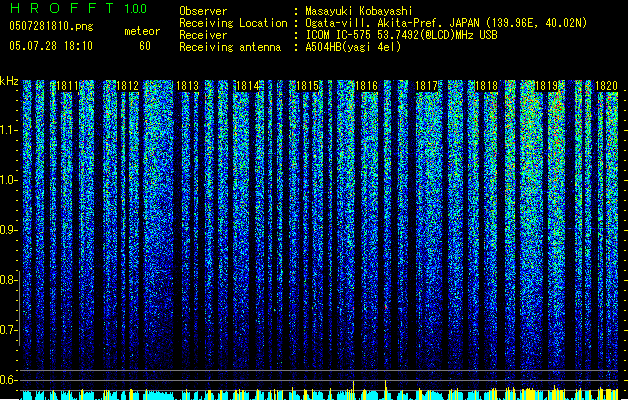The image size is (629, 400).
Task: Click the 1.1 frequency axis label
Action: pos(8,130)
